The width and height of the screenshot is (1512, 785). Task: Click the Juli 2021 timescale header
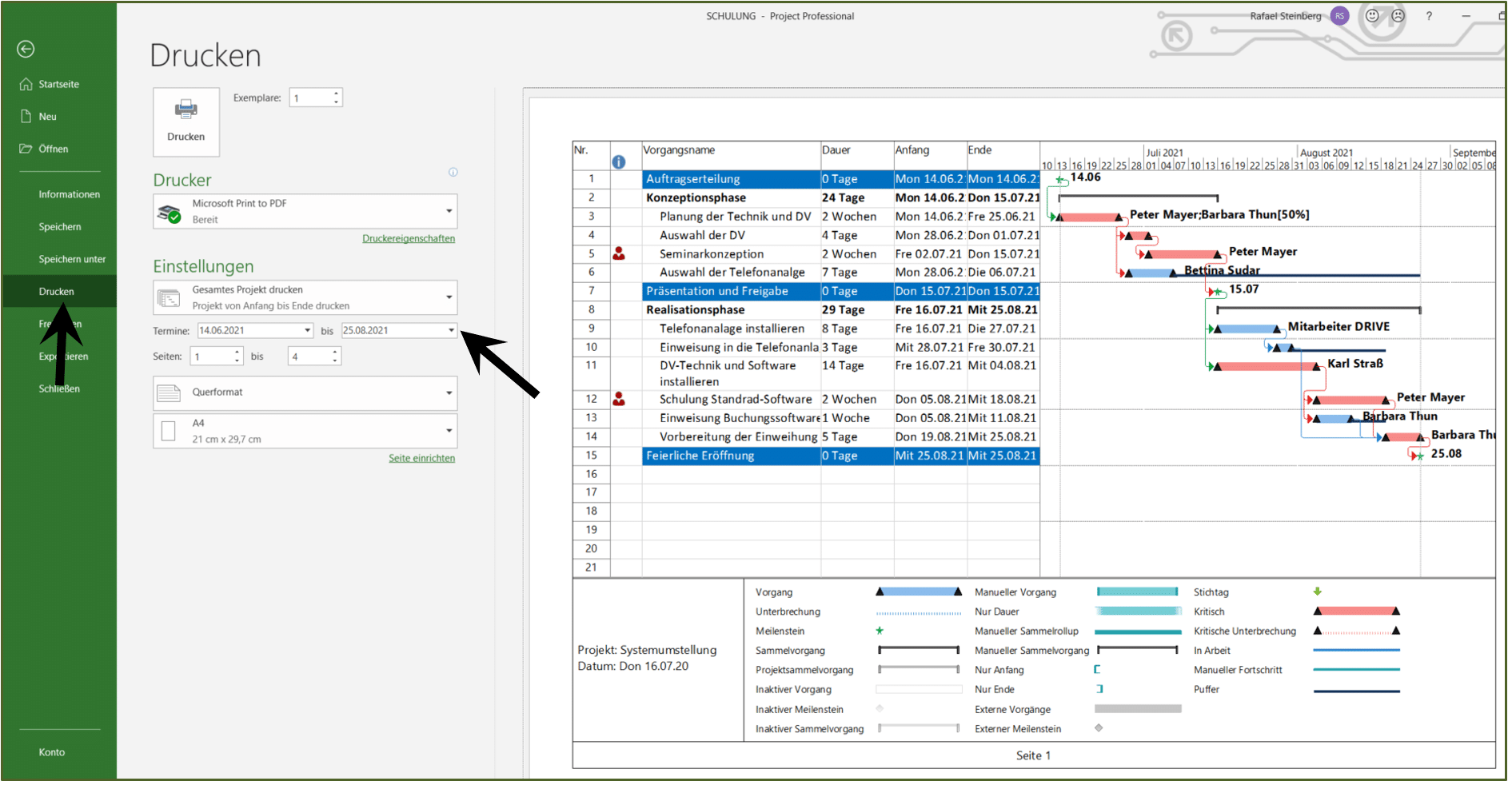[x=1164, y=153]
